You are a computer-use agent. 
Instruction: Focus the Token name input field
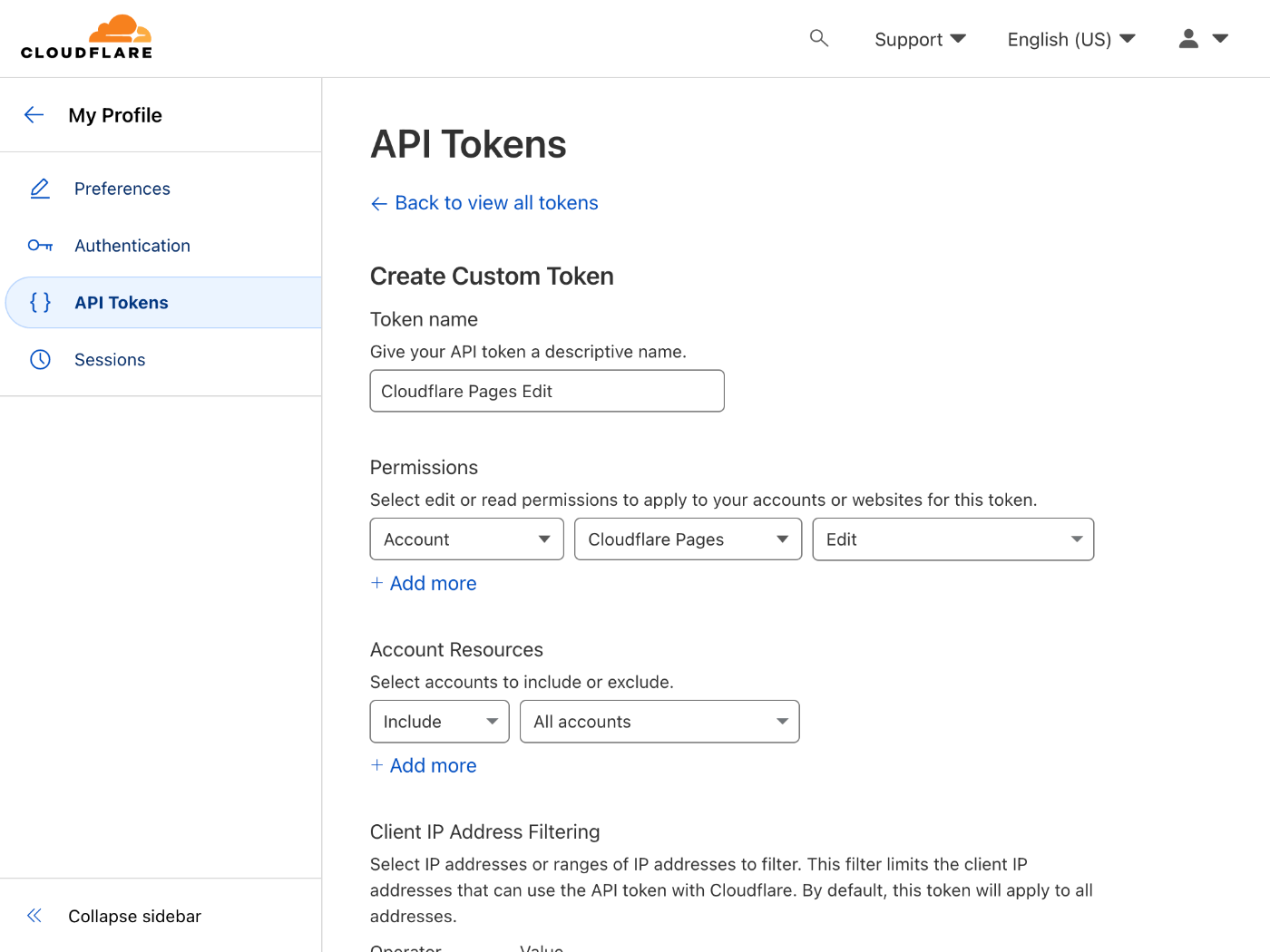click(547, 391)
